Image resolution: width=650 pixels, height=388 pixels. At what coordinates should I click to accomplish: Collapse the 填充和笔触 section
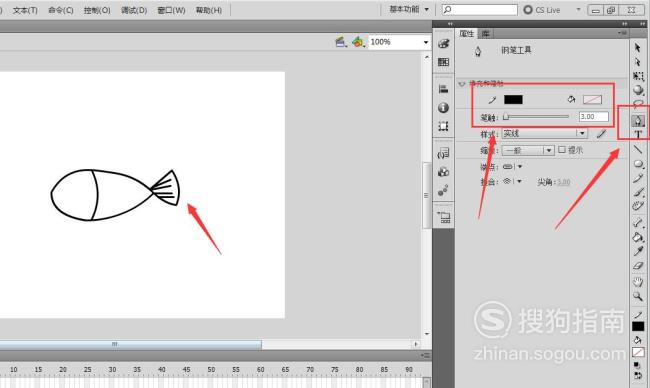462,84
